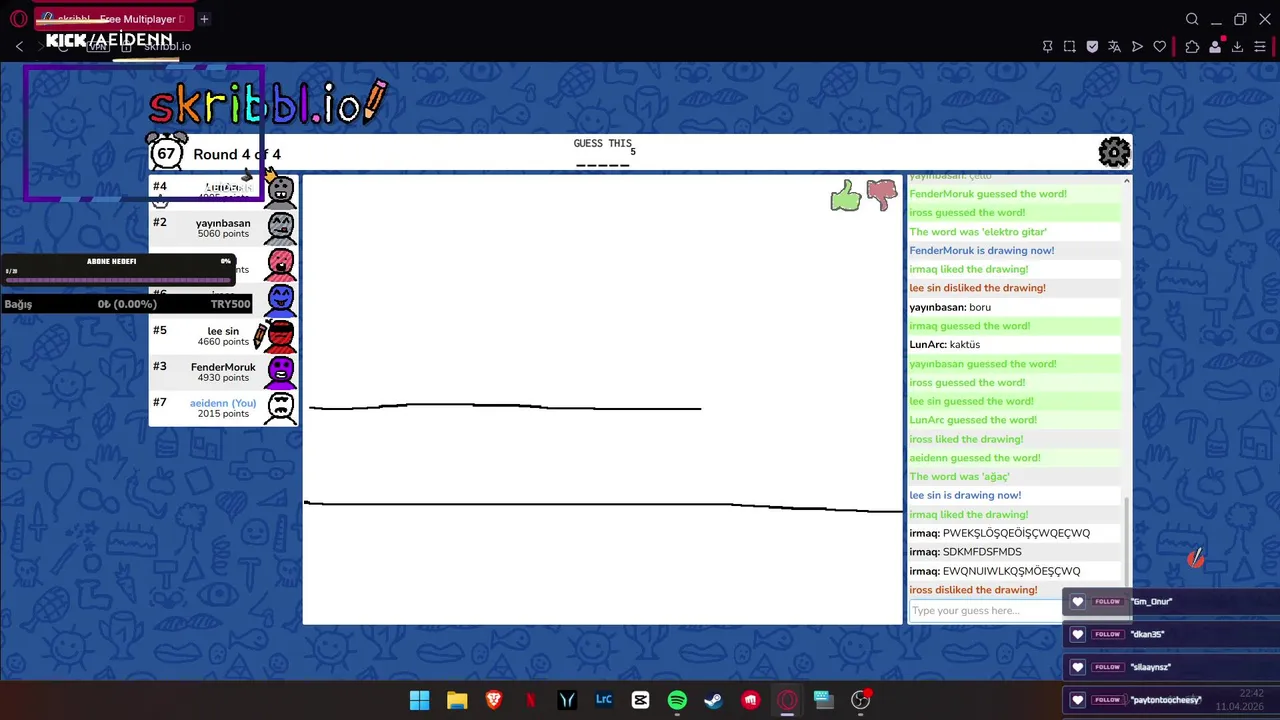The height and width of the screenshot is (720, 1280).
Task: Click paytontoocheesy follow notification
Action: 1171,700
